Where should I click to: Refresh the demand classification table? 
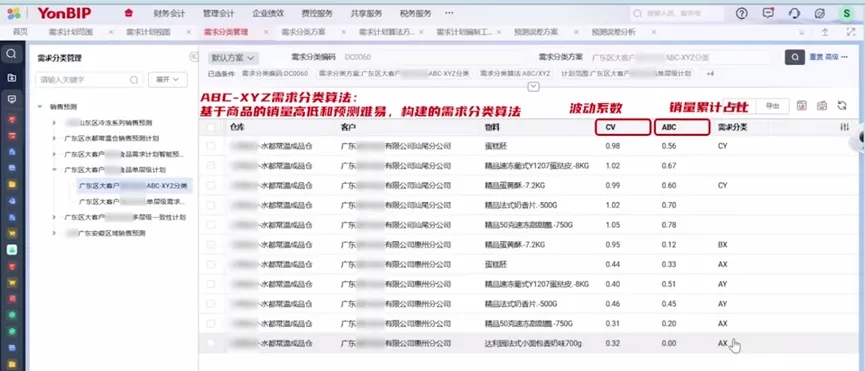tap(841, 106)
